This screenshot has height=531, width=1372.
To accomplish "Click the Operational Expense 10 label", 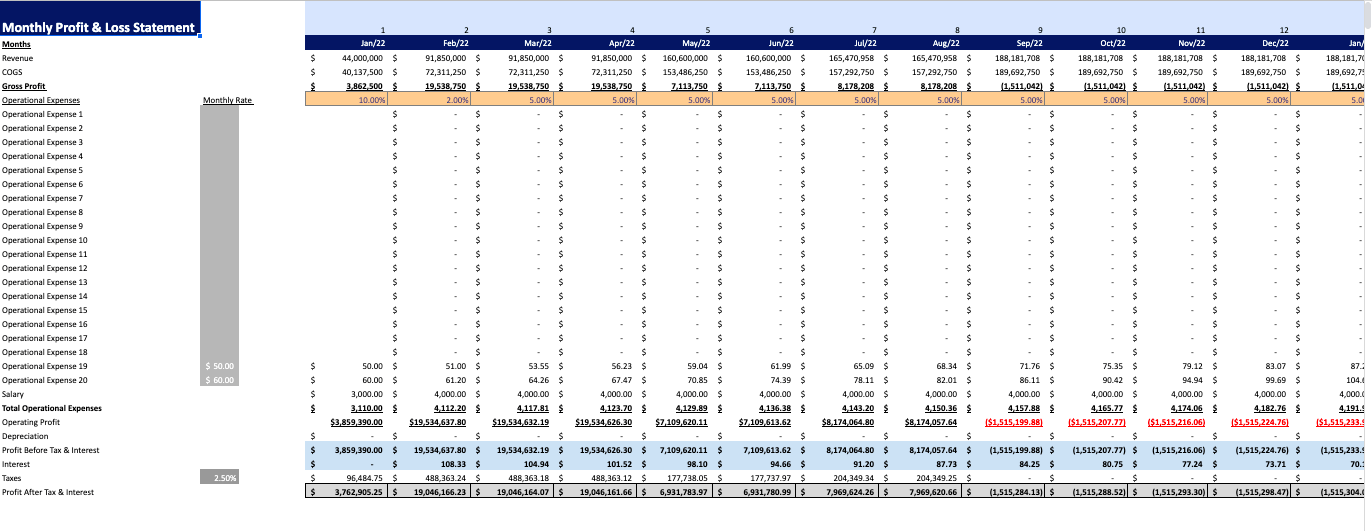I will pos(44,240).
